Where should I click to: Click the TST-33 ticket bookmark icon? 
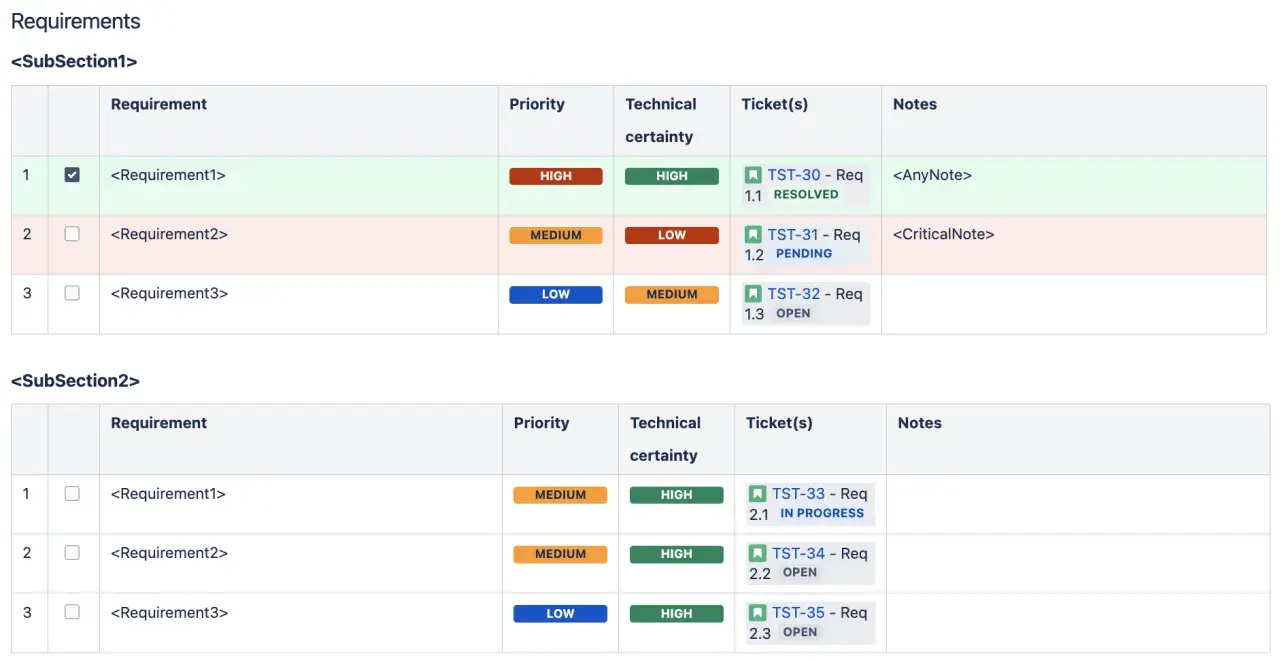tap(758, 494)
